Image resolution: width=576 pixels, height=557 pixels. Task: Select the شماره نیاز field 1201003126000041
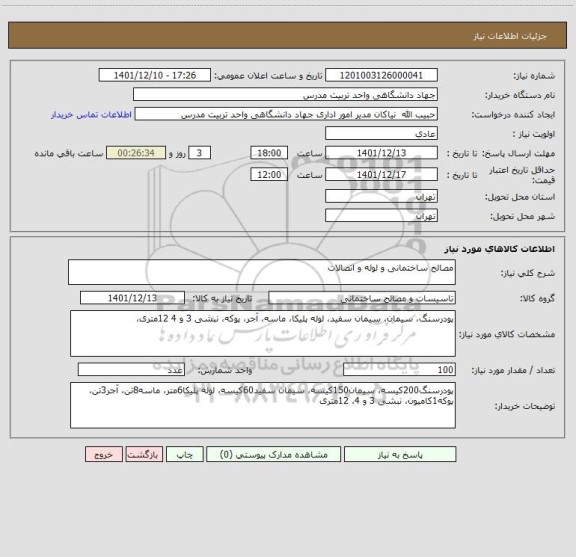pyautogui.click(x=381, y=75)
